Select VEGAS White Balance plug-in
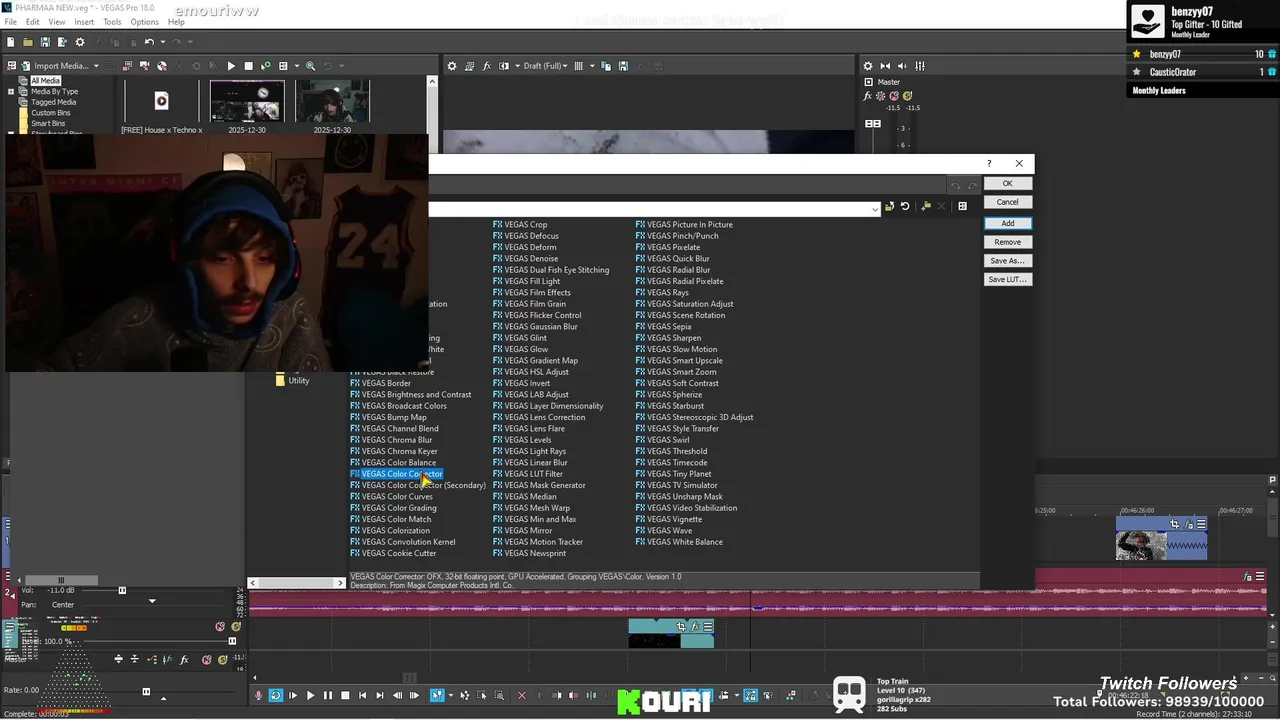 pos(679,542)
